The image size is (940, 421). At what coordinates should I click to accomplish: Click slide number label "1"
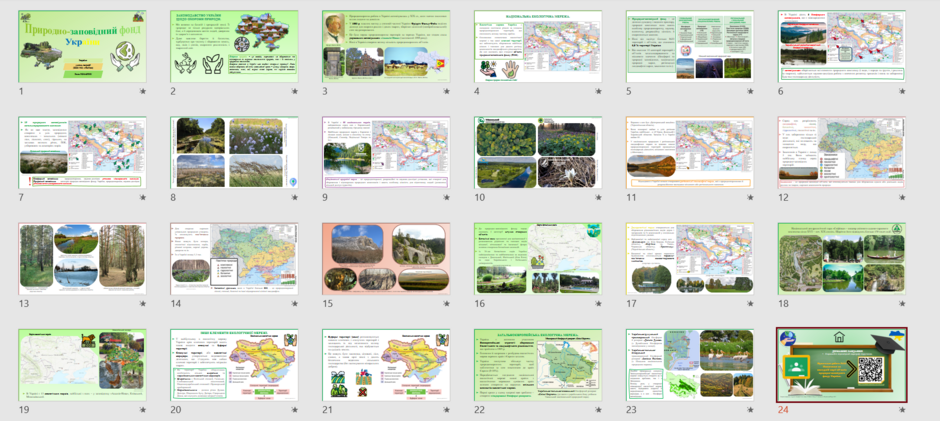click(x=20, y=91)
